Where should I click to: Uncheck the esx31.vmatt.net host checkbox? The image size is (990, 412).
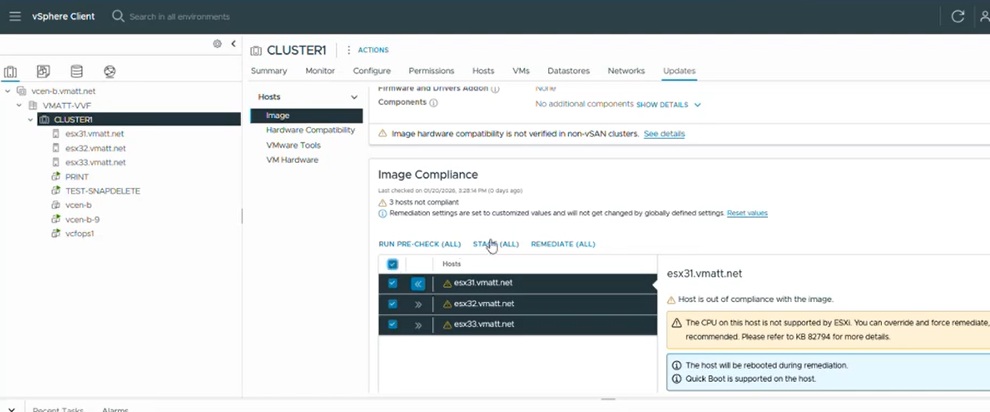[392, 283]
